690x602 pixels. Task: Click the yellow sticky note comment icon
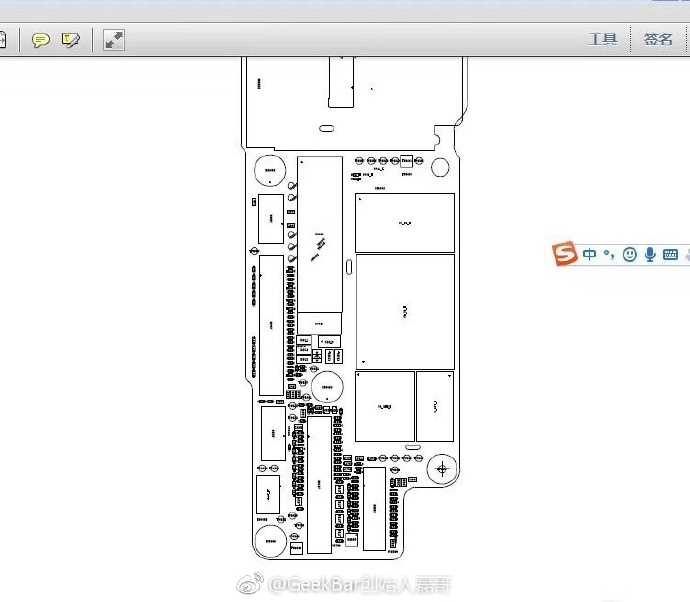(x=40, y=40)
